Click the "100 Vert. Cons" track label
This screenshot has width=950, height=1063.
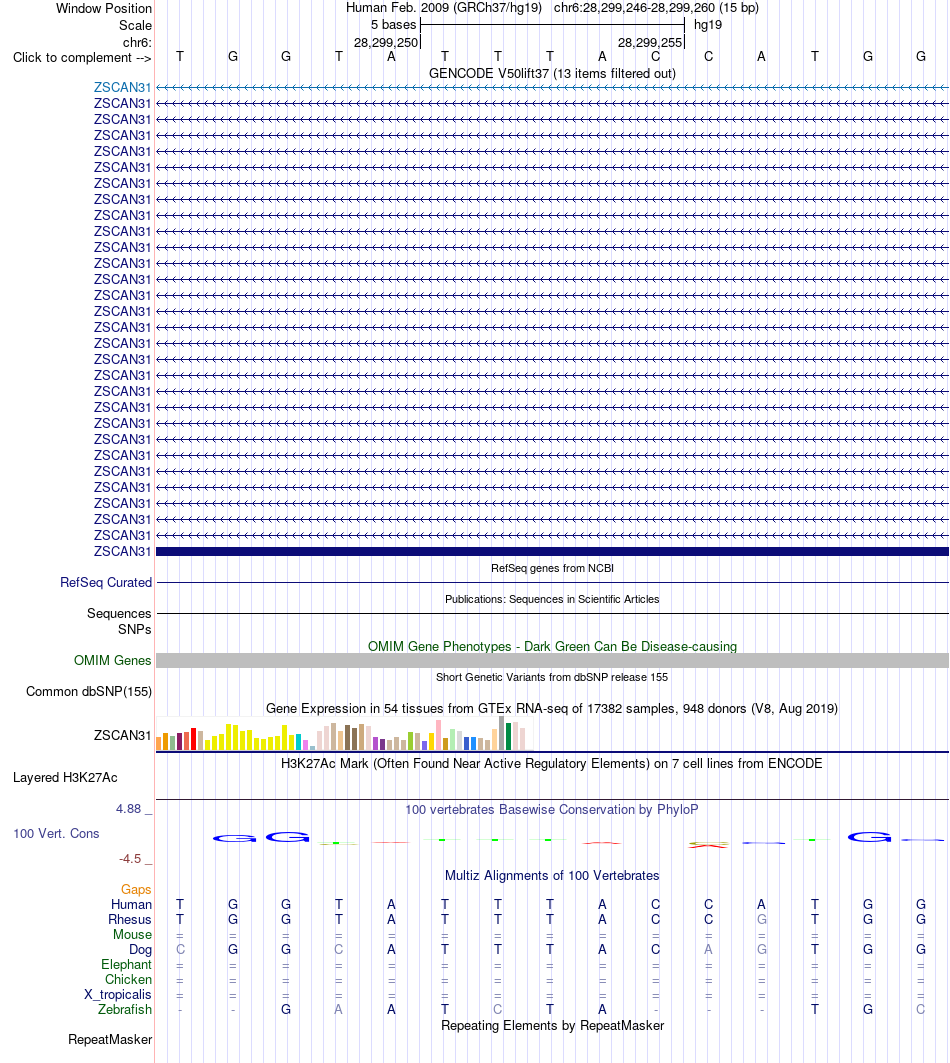coord(56,834)
